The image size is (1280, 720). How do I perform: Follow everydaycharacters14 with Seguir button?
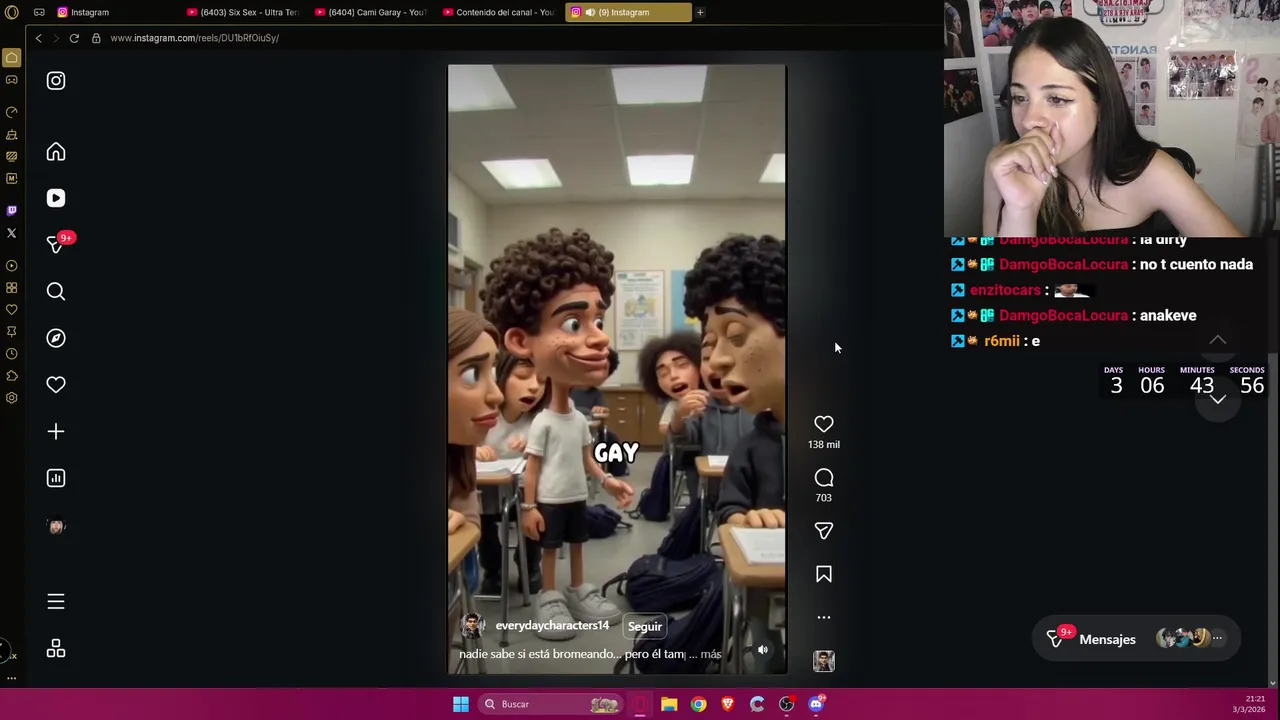(x=645, y=626)
